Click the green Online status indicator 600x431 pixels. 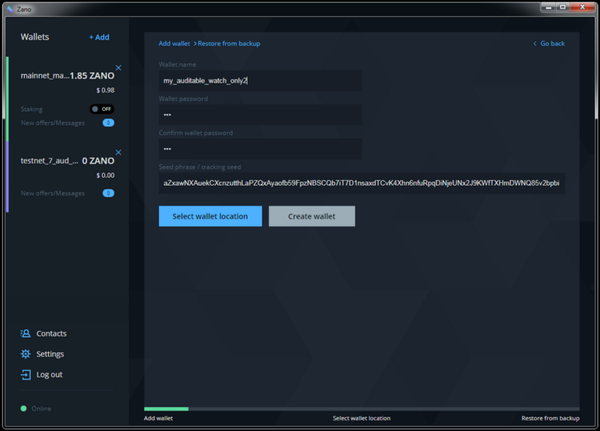point(24,408)
